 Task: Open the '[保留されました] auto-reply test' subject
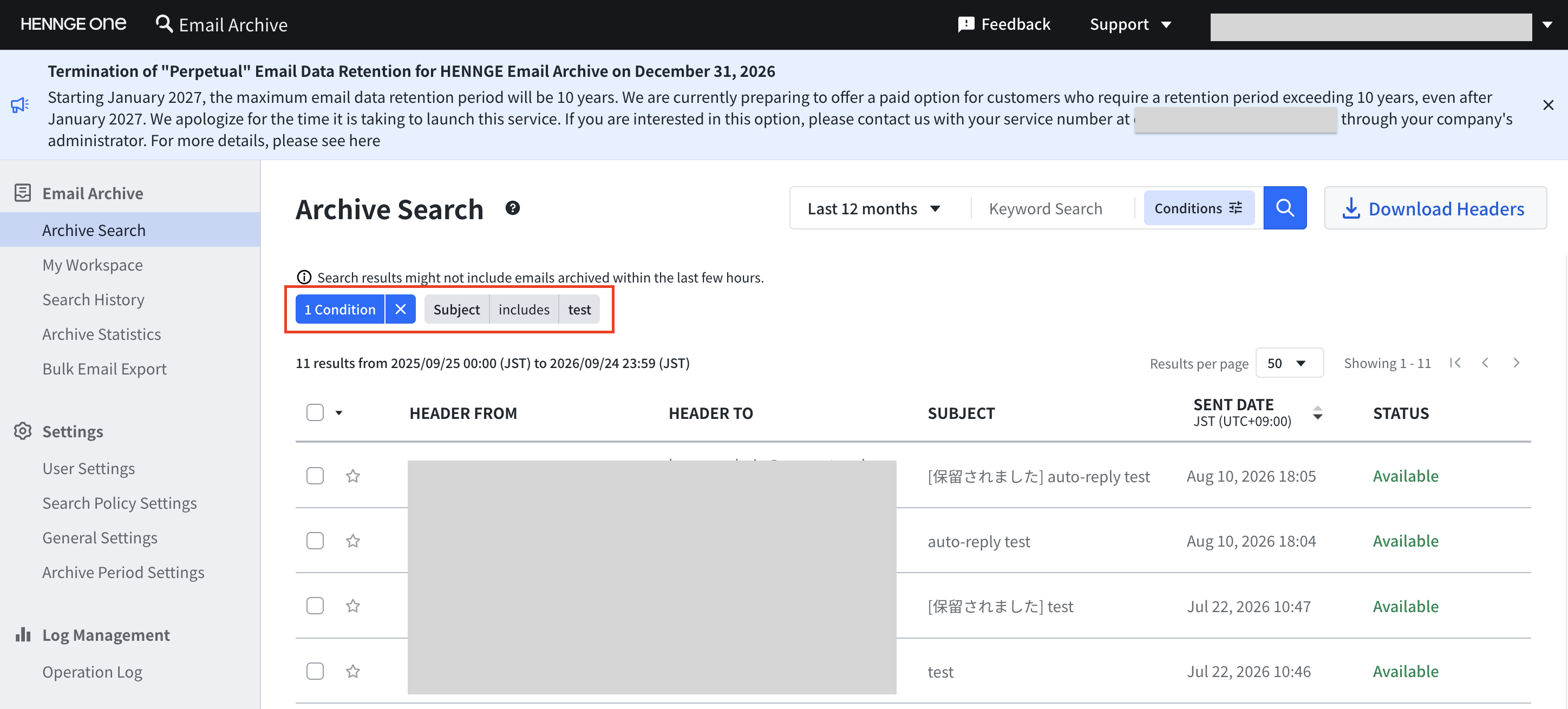coord(1039,476)
